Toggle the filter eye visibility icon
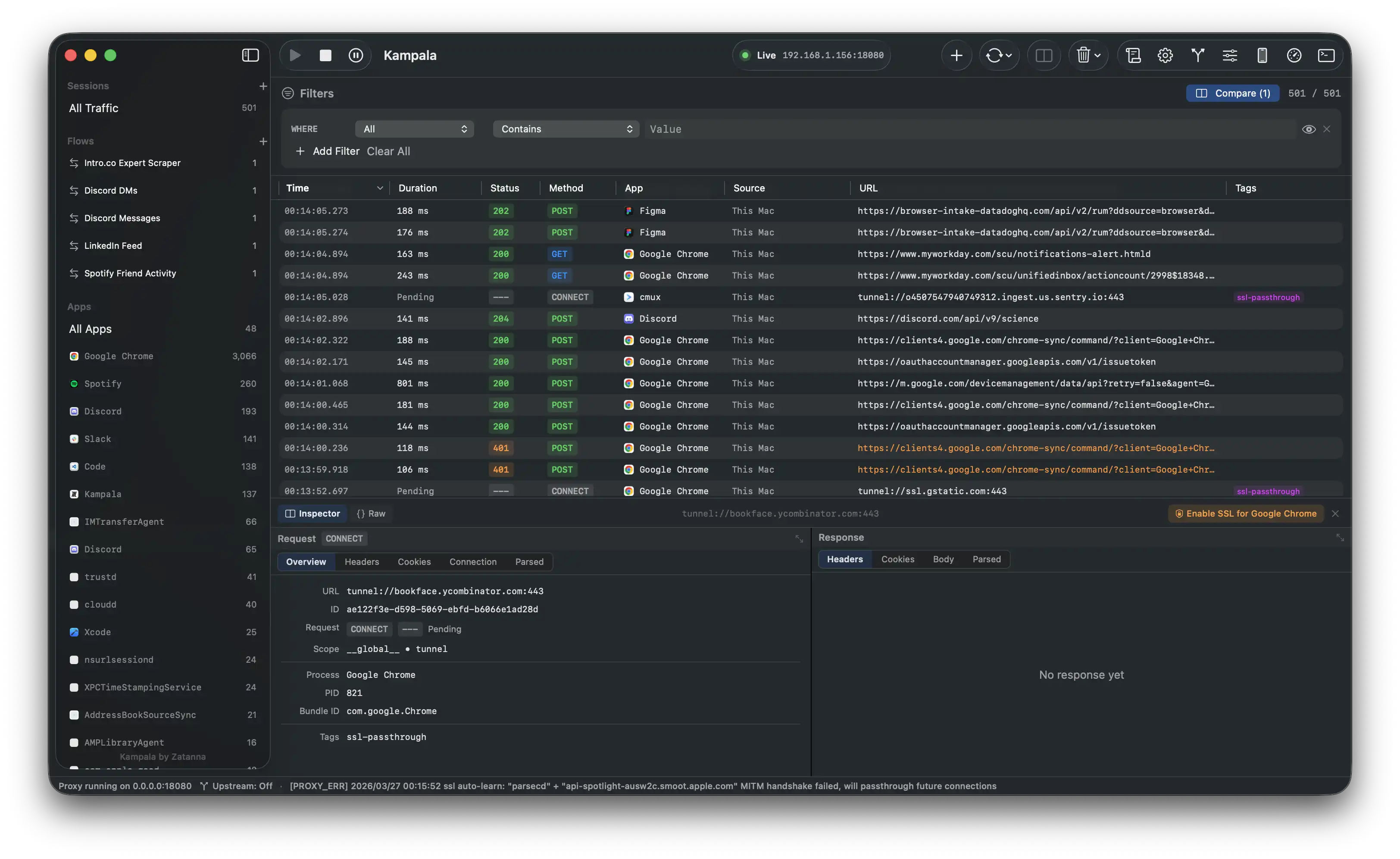 pyautogui.click(x=1309, y=129)
